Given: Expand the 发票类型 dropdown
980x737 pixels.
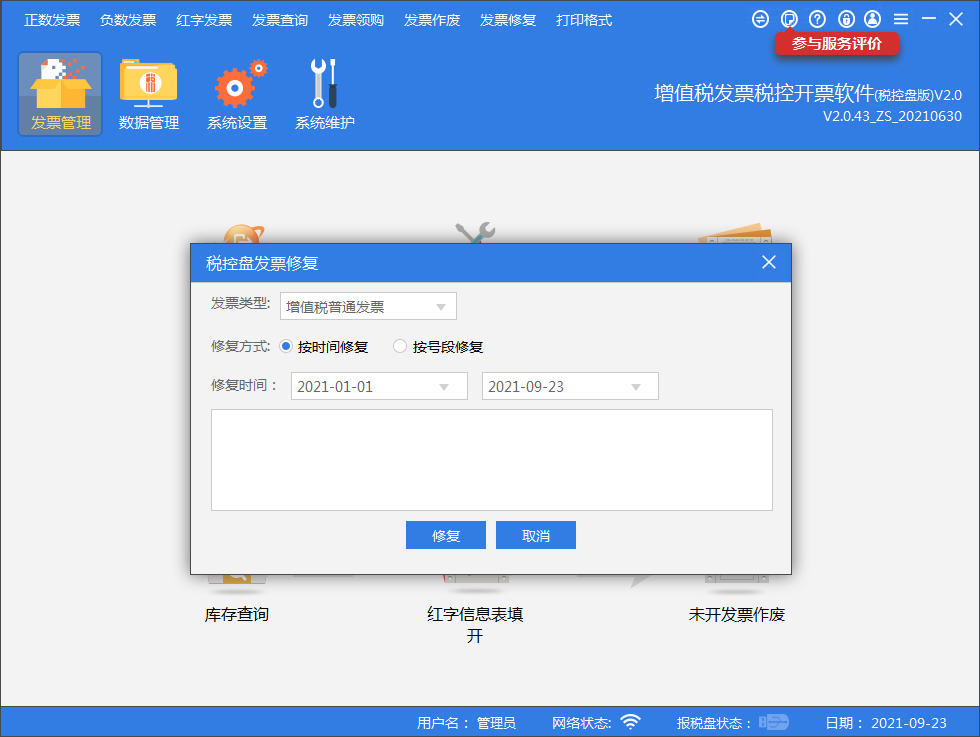Looking at the screenshot, I should (368, 306).
